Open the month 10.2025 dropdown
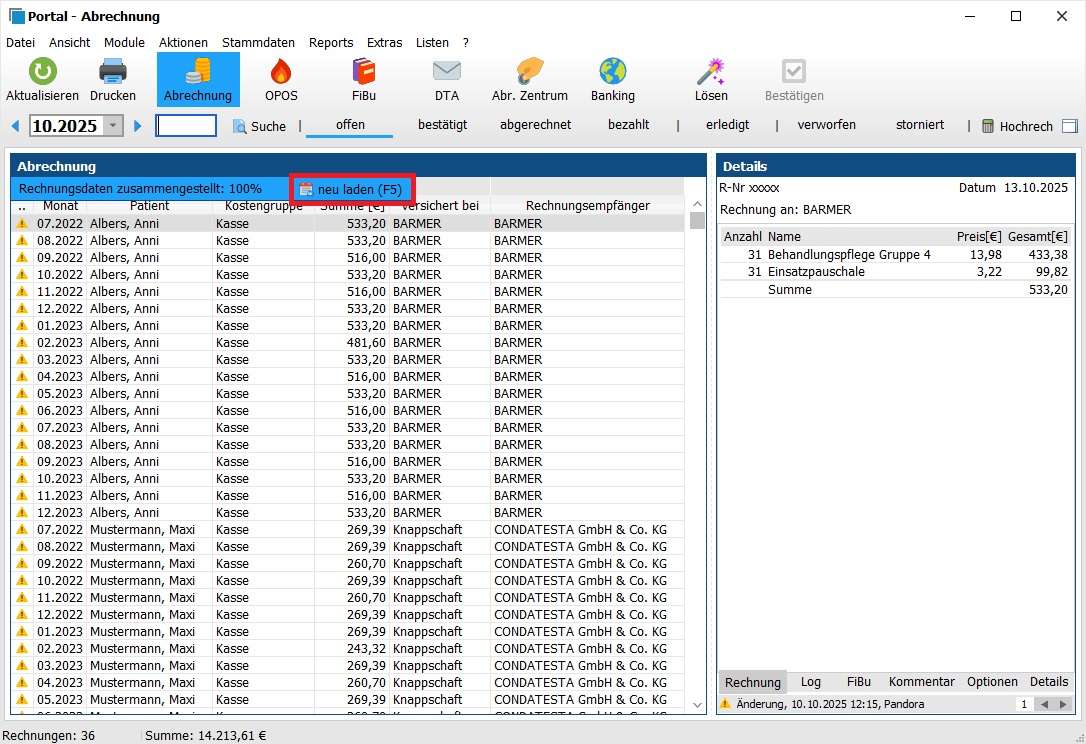 [113, 126]
